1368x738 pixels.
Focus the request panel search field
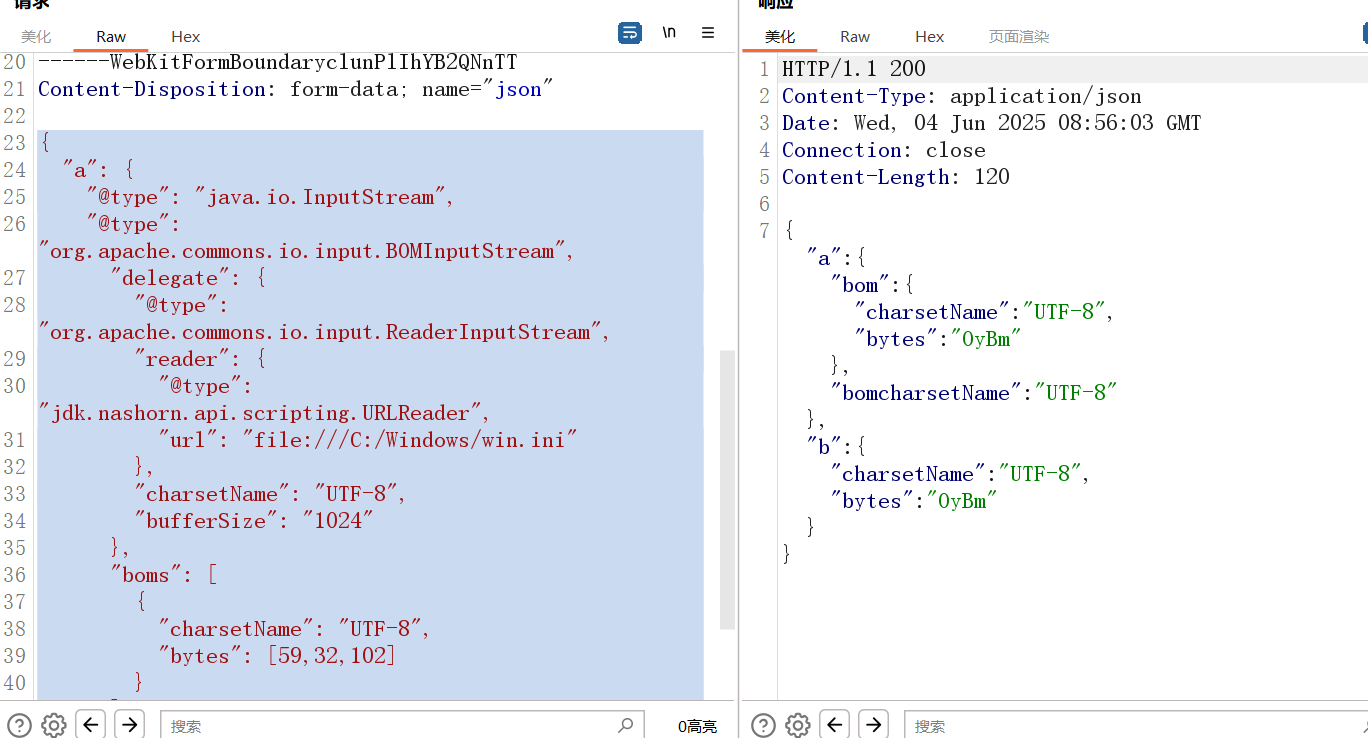[x=400, y=725]
